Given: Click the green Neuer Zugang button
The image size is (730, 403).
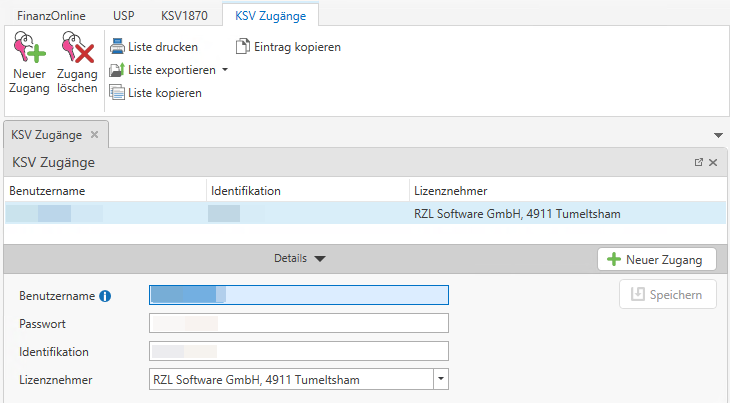Looking at the screenshot, I should pos(656,259).
